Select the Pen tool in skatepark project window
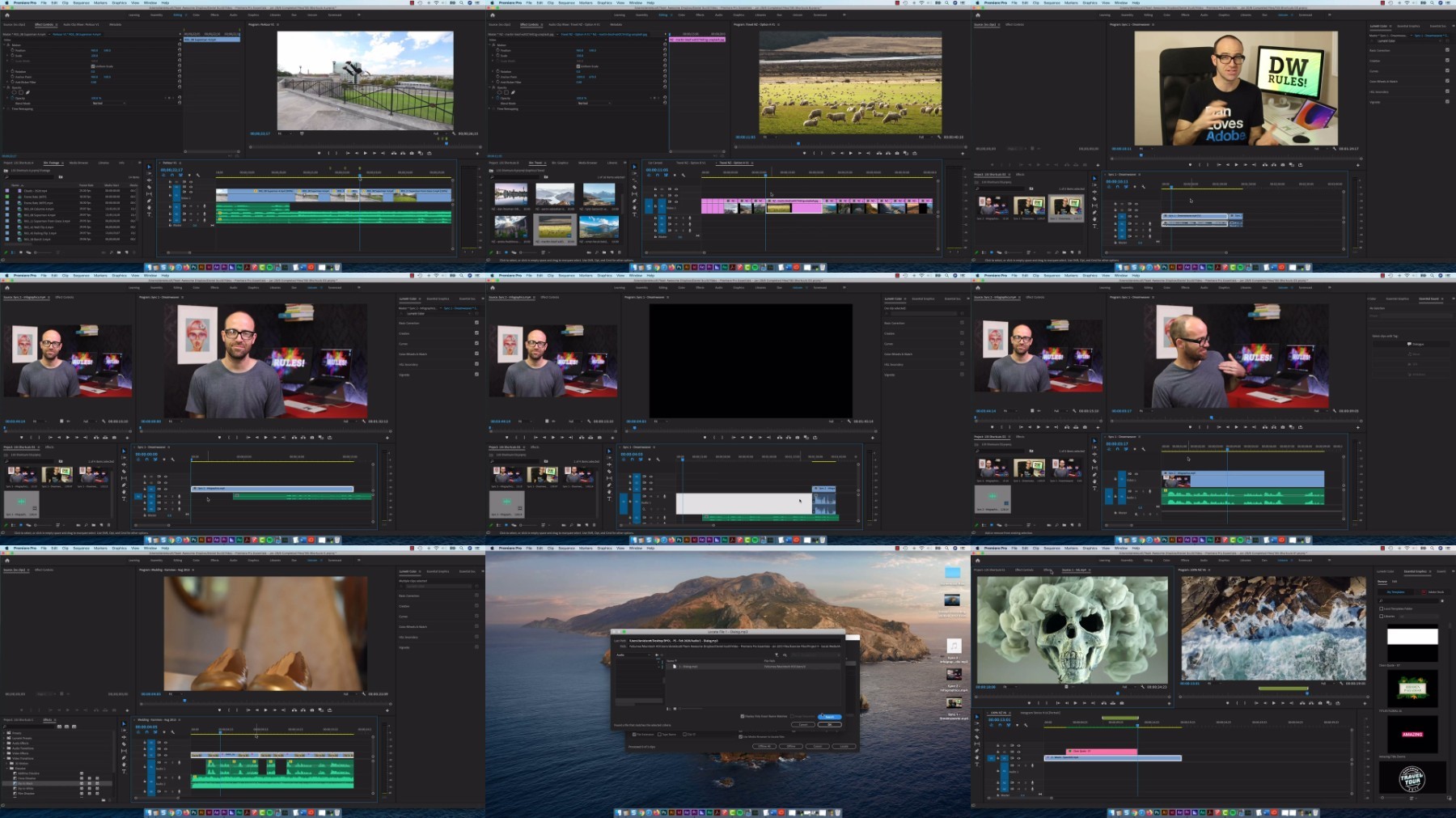Viewport: 1456px width, 818px height. click(149, 201)
